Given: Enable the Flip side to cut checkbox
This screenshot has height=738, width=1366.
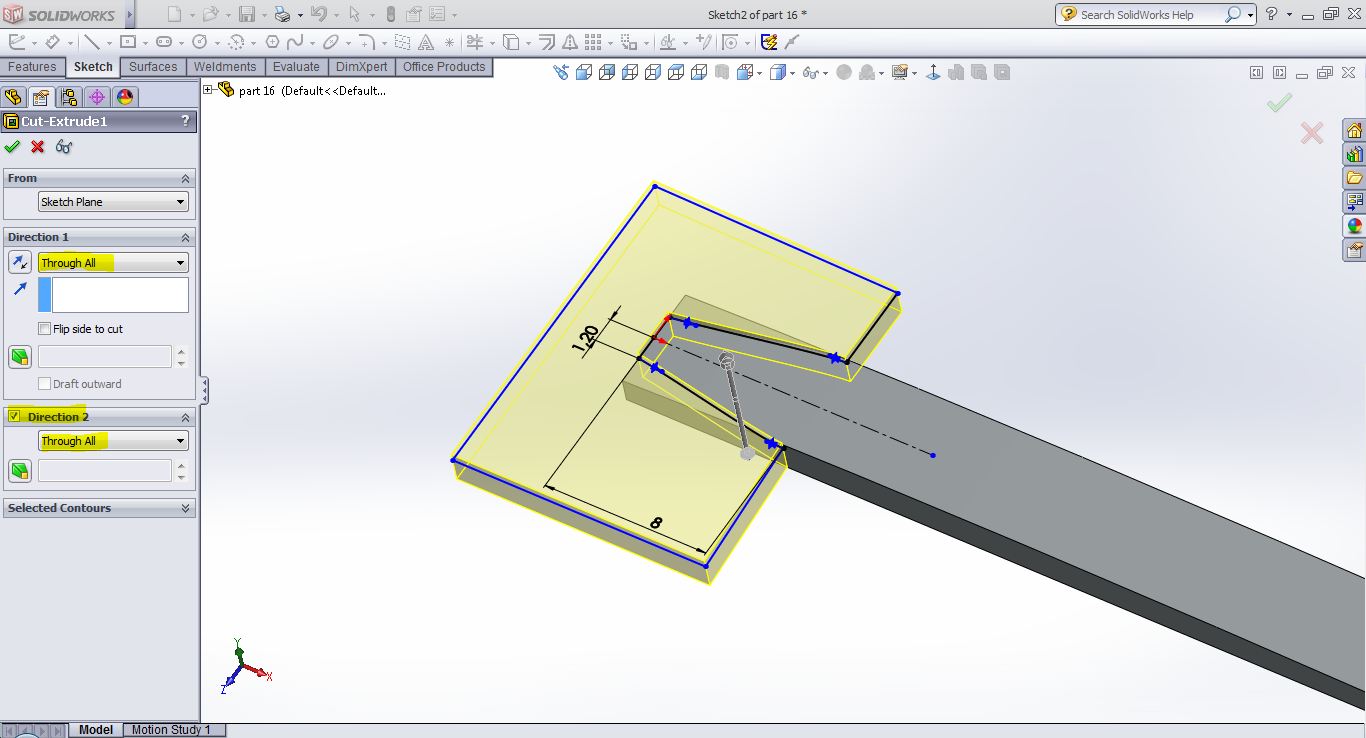Looking at the screenshot, I should click(x=44, y=329).
